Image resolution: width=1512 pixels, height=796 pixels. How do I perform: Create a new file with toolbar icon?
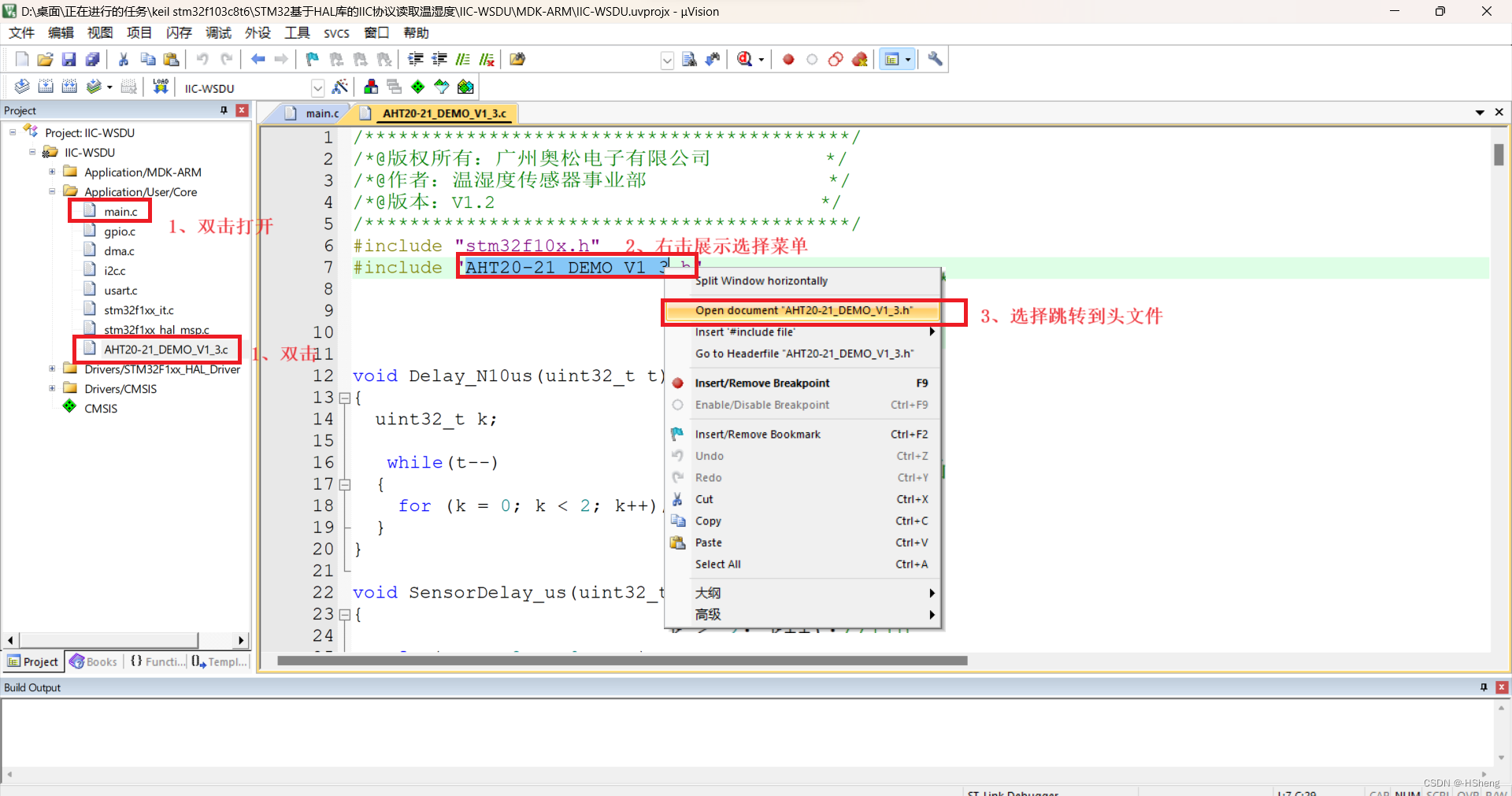[22, 59]
